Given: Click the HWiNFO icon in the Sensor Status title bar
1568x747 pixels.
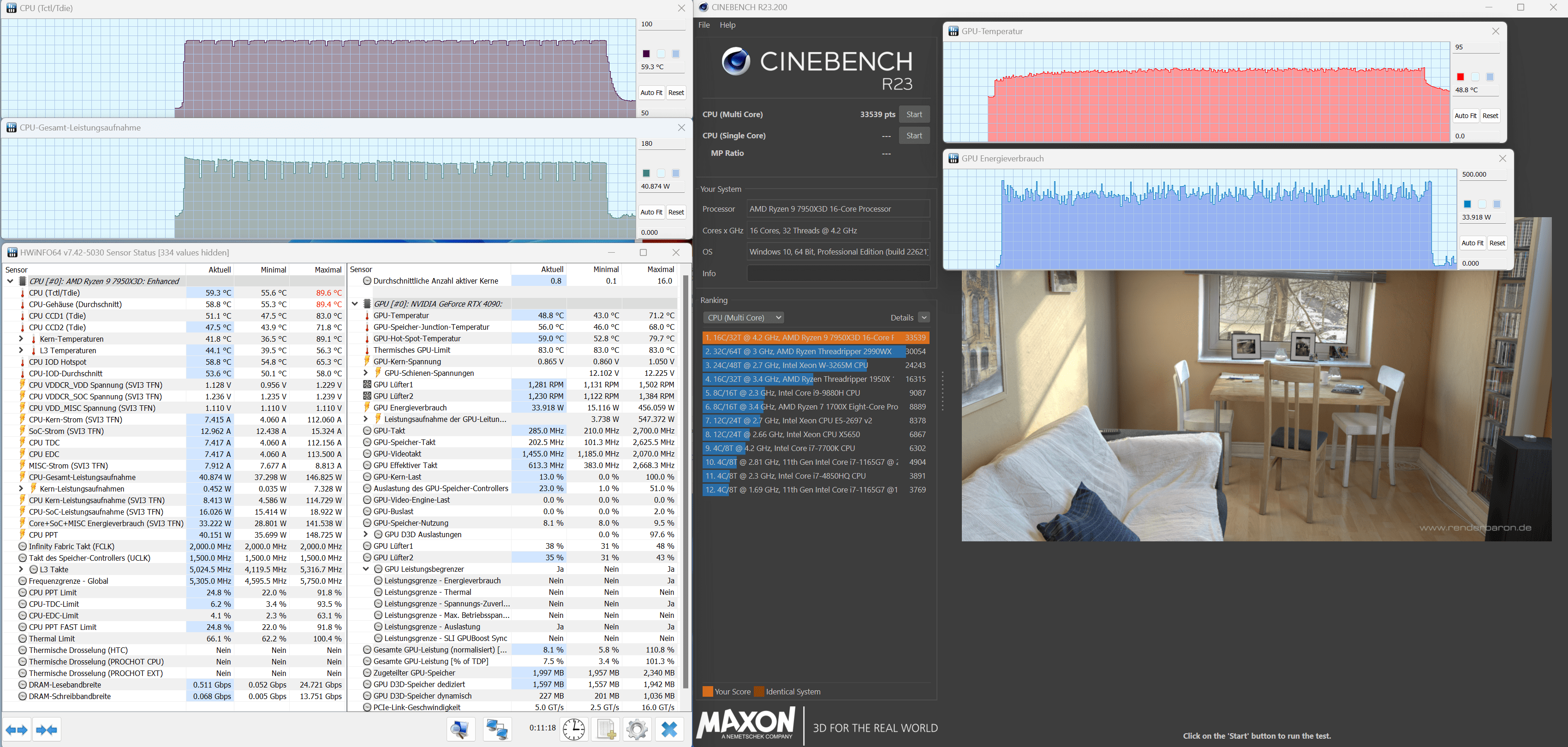Looking at the screenshot, I should pos(12,252).
